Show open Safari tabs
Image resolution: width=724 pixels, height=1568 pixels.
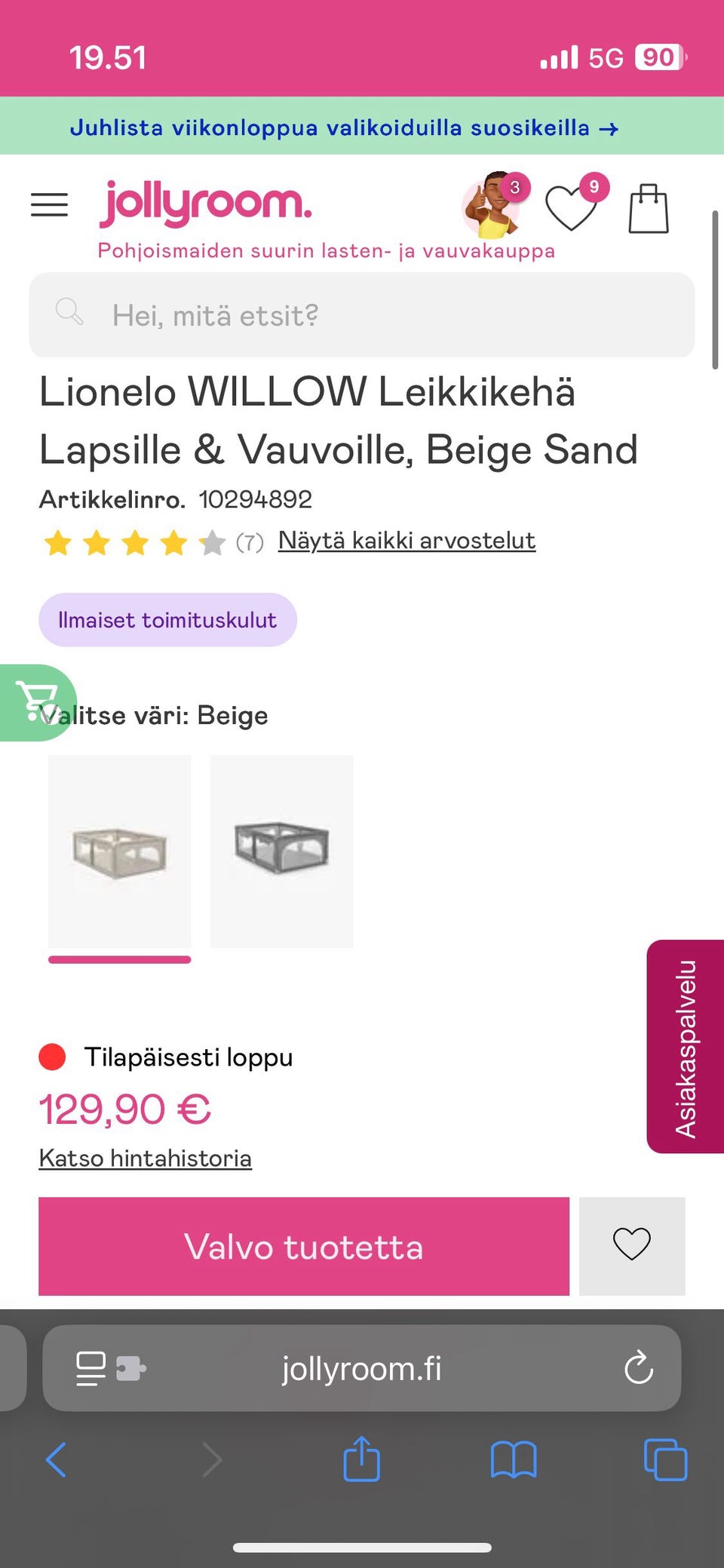[665, 1459]
